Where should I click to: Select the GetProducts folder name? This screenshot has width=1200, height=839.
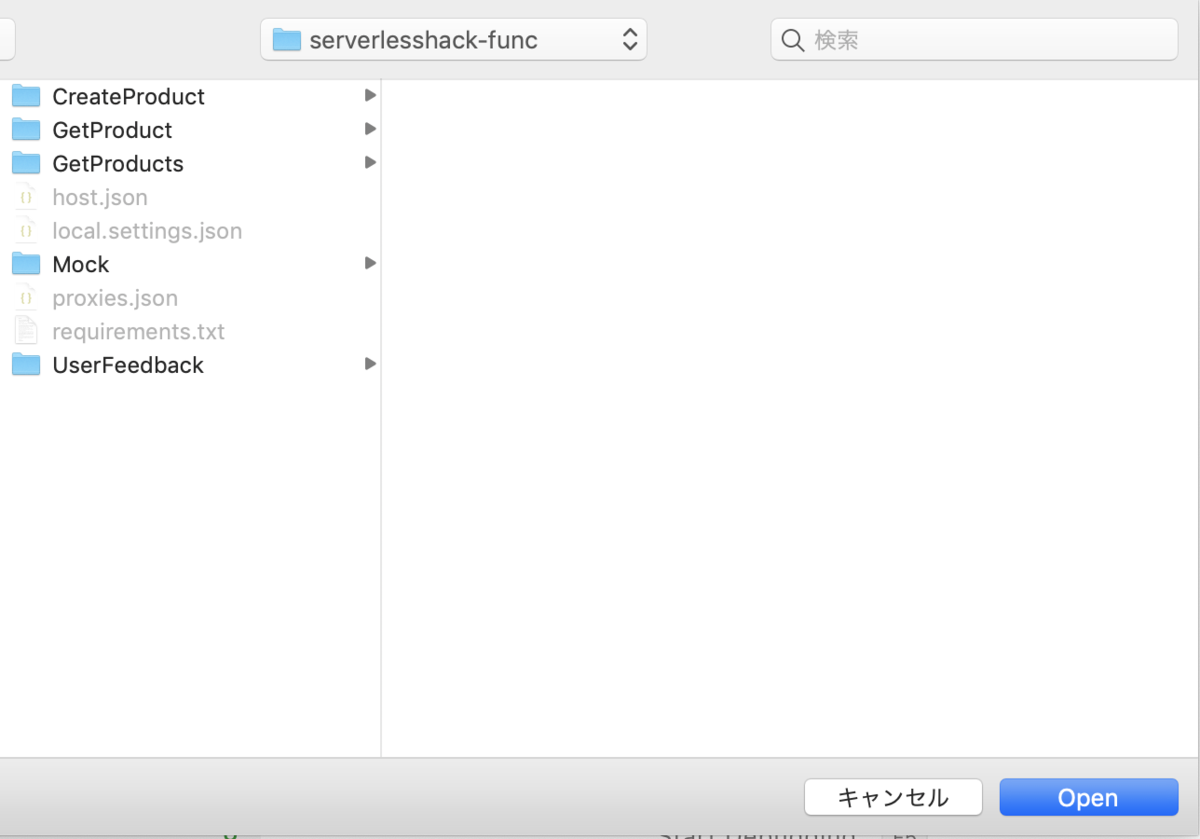coord(118,164)
